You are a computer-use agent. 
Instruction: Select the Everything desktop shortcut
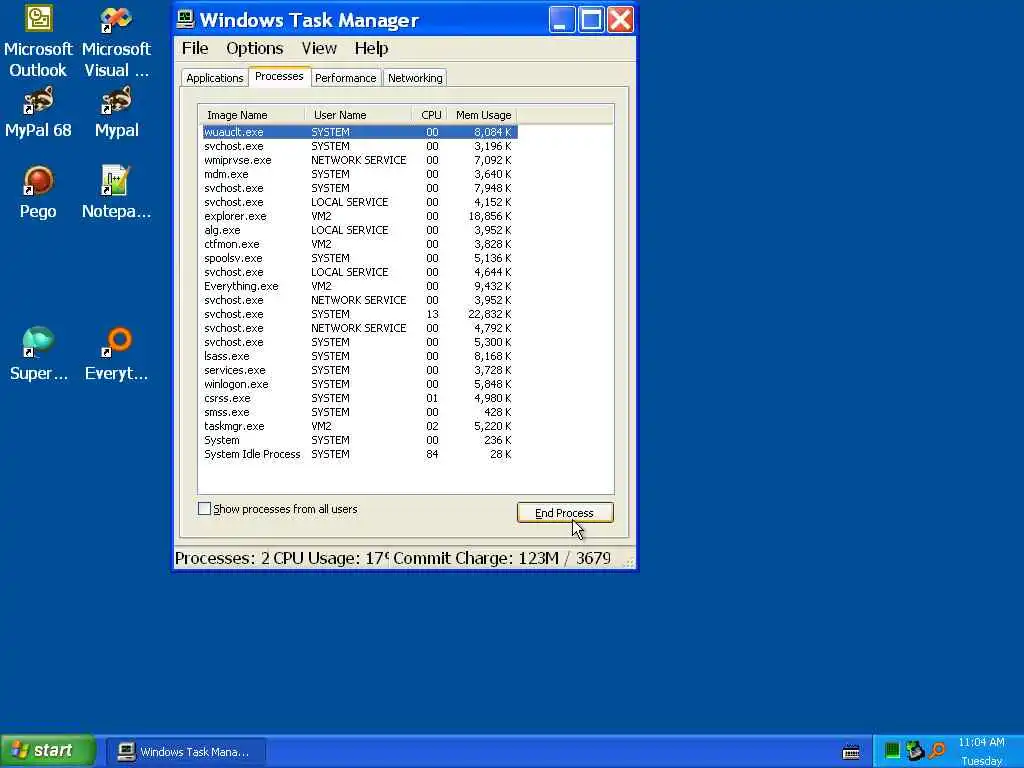click(x=116, y=354)
